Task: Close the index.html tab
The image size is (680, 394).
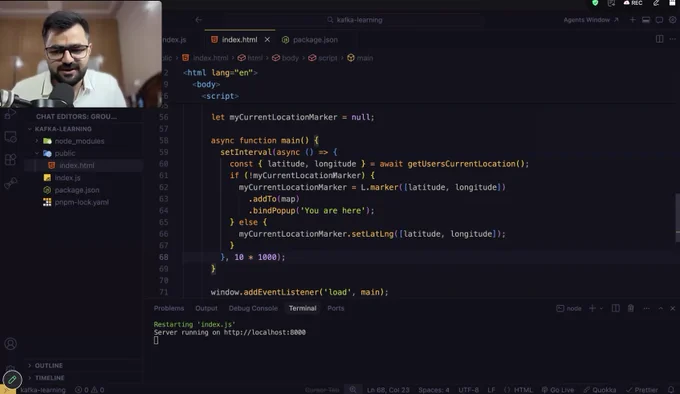Action: tap(267, 39)
